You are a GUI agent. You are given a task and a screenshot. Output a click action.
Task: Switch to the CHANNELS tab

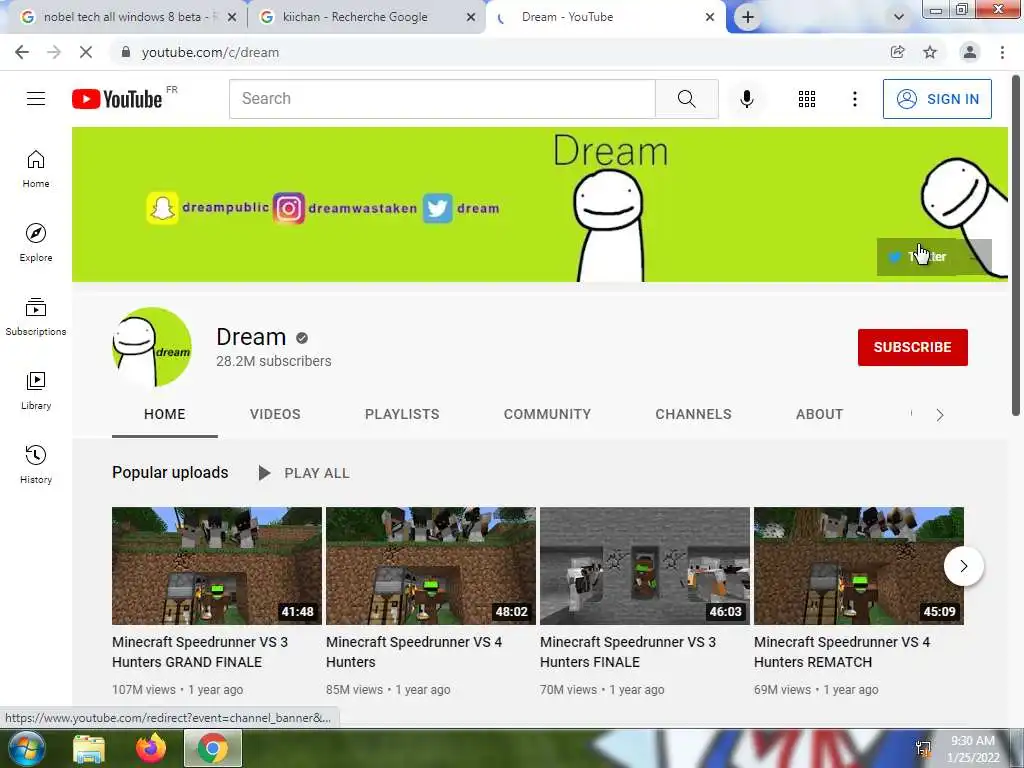[x=694, y=414]
